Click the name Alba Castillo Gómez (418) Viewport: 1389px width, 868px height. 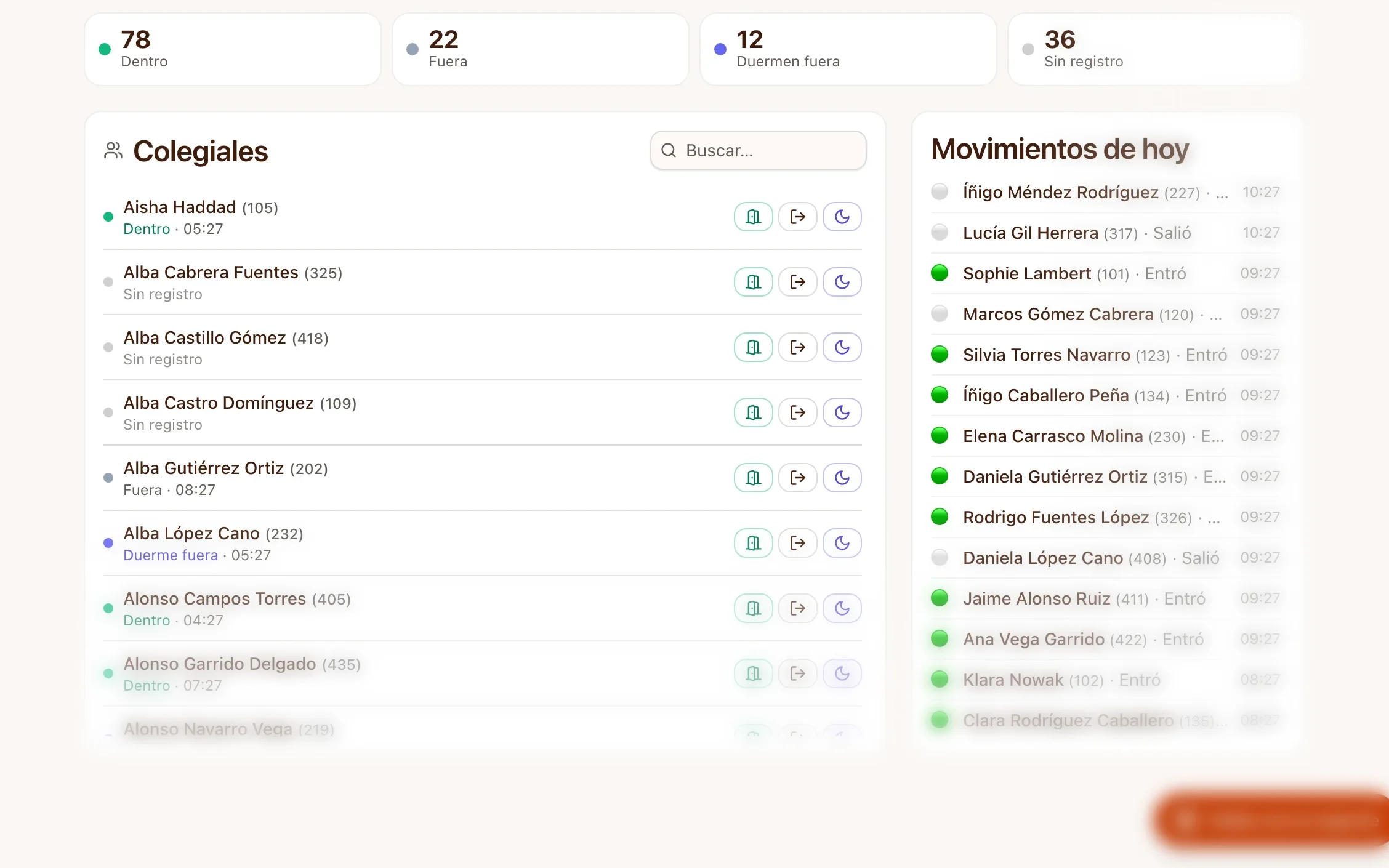(226, 338)
